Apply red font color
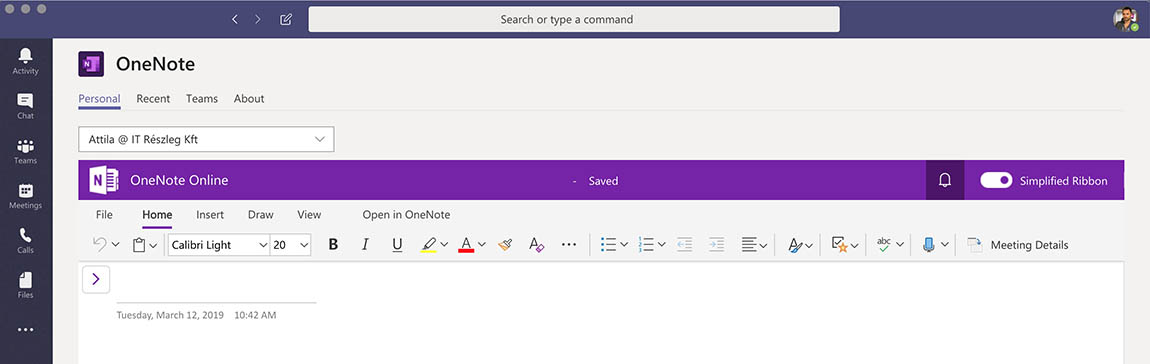The width and height of the screenshot is (1150, 364). coord(466,244)
